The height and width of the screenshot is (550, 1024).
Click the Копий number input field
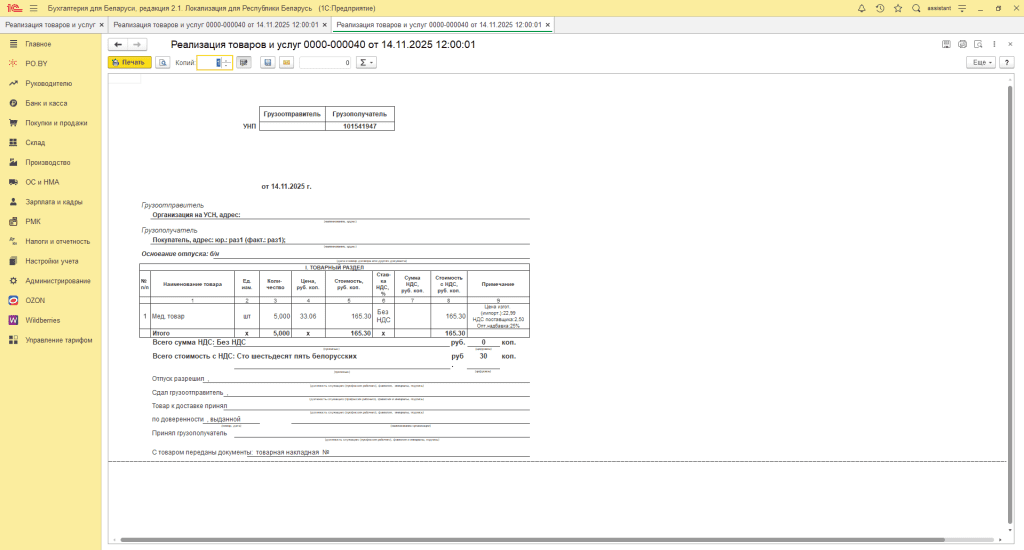[x=208, y=62]
